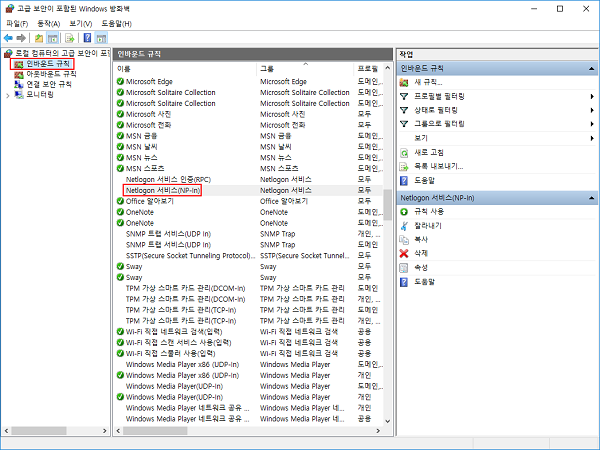Select the Microsoft Edge rule row
The width and height of the screenshot is (600, 450).
coord(249,82)
